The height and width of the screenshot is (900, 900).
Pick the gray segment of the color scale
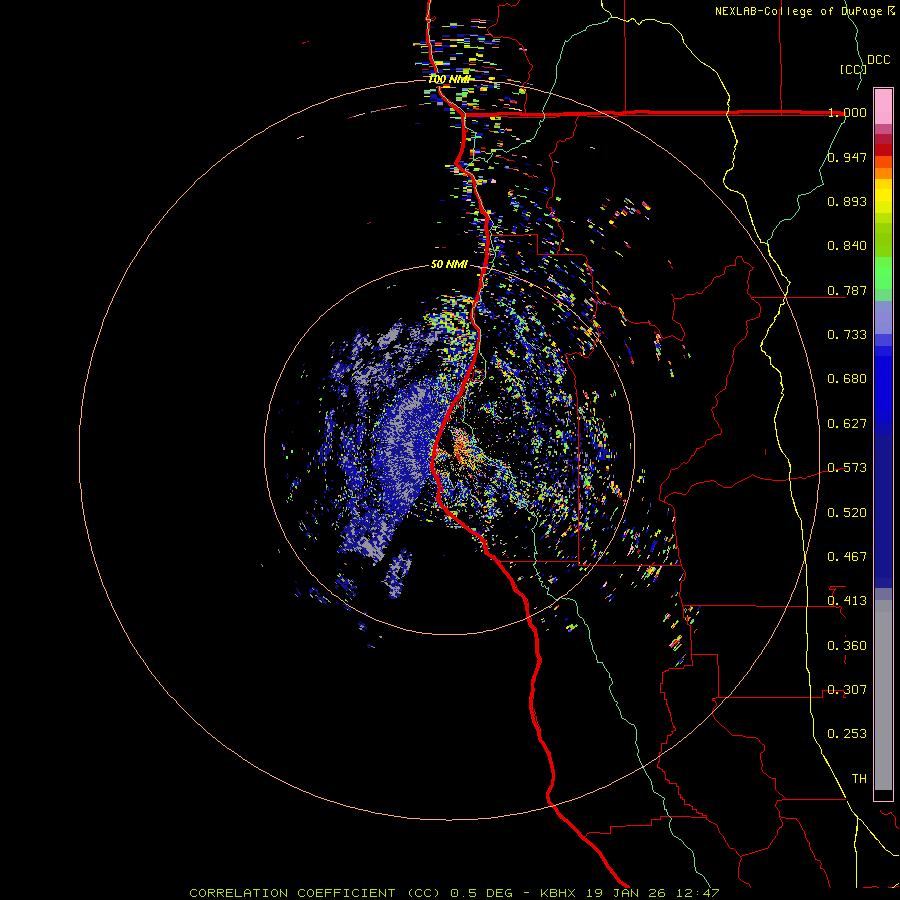883,695
